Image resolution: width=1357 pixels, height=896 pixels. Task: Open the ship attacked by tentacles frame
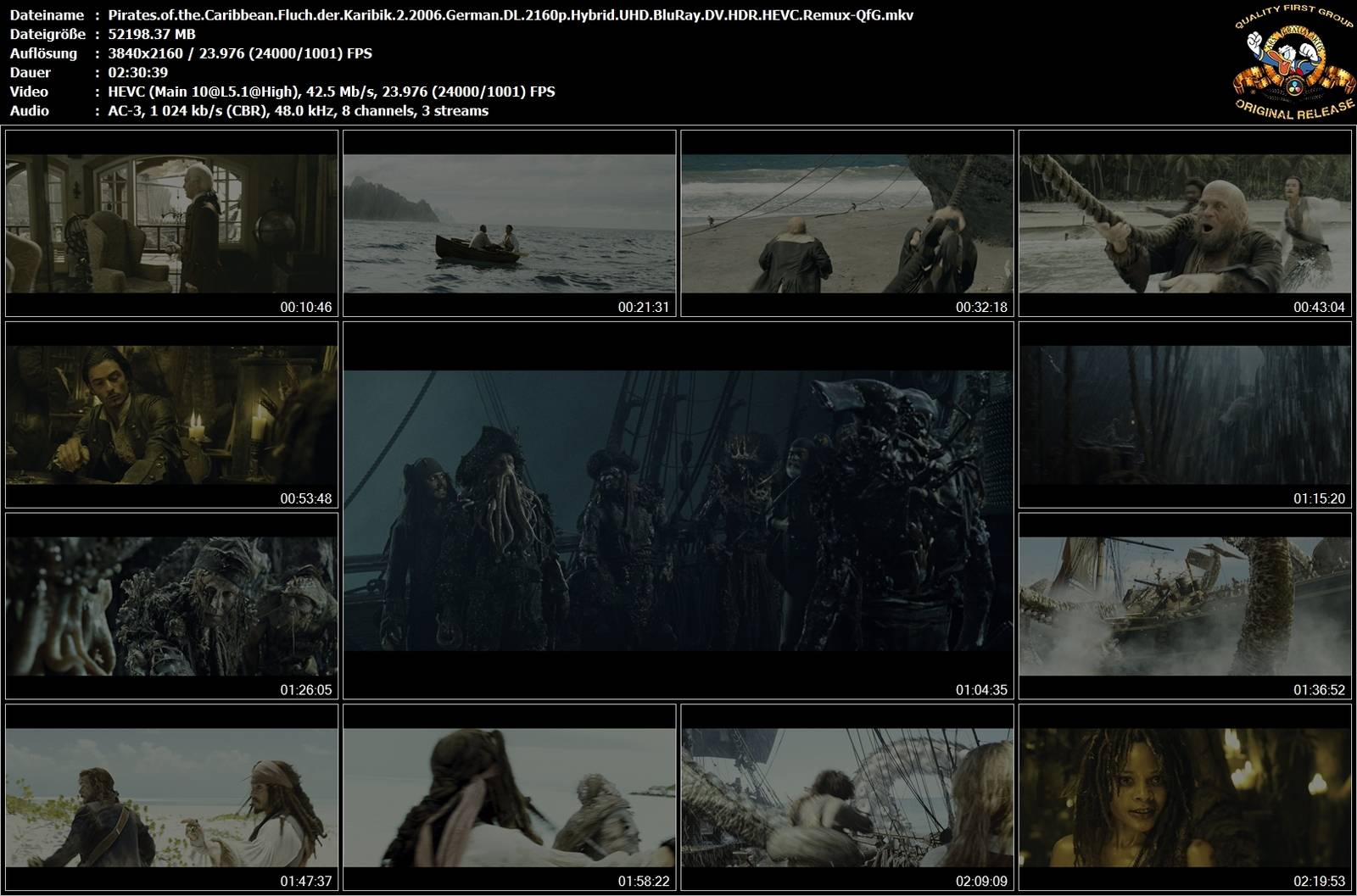[1185, 606]
